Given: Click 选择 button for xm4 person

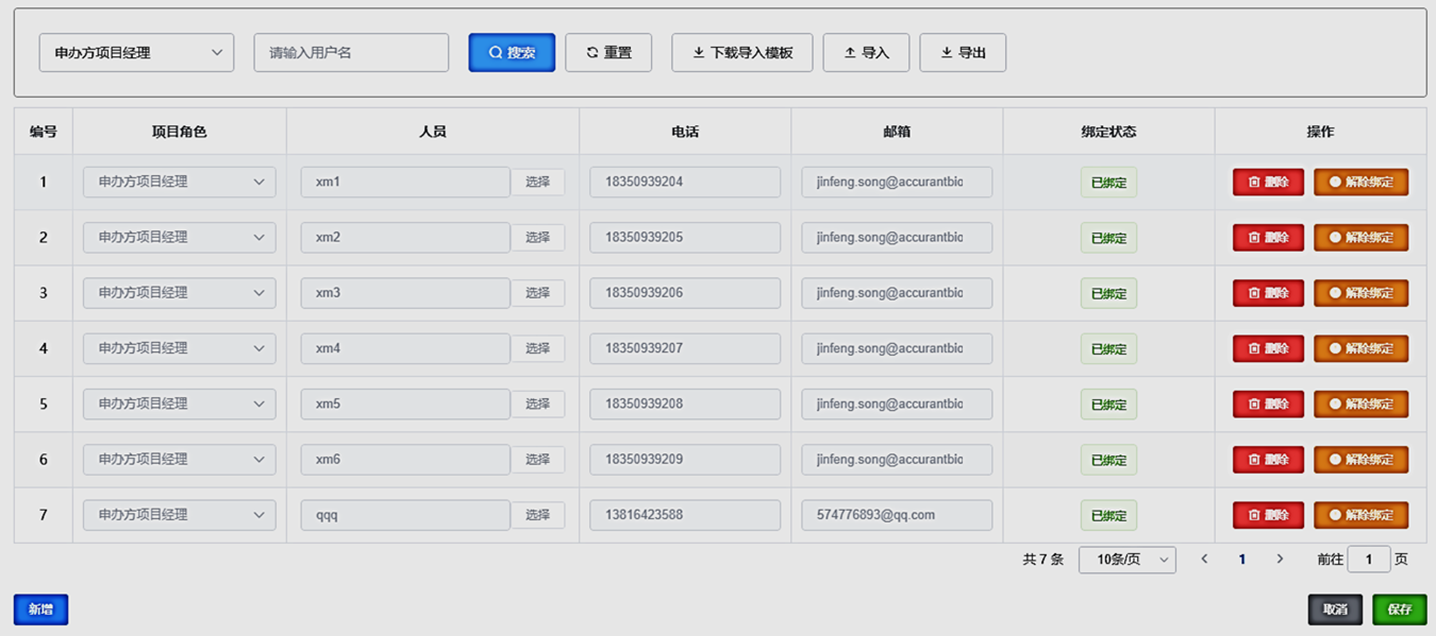Looking at the screenshot, I should pyautogui.click(x=538, y=349).
